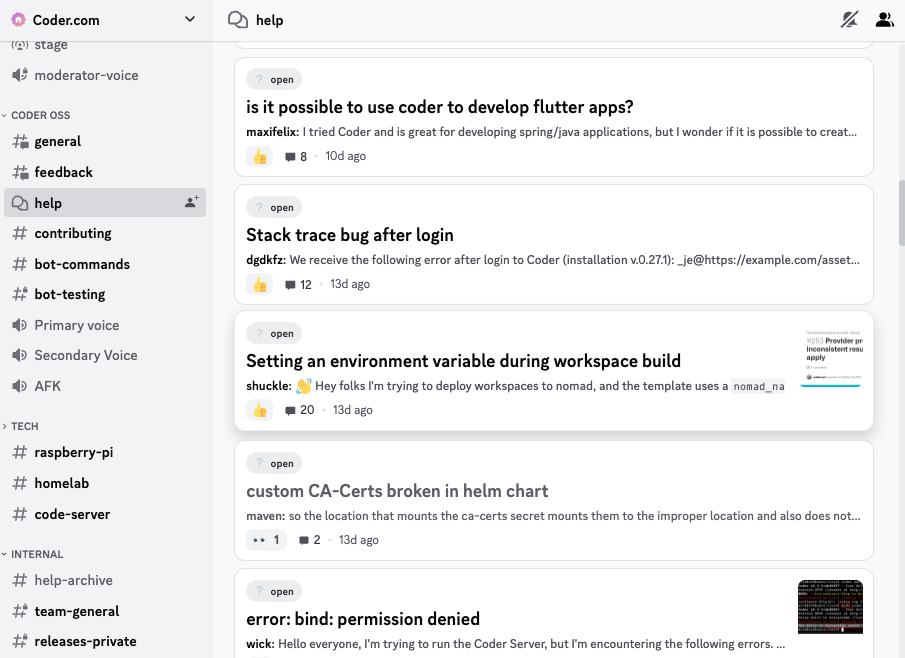Collapse the CODER OSS category
The height and width of the screenshot is (658, 905).
(x=40, y=115)
